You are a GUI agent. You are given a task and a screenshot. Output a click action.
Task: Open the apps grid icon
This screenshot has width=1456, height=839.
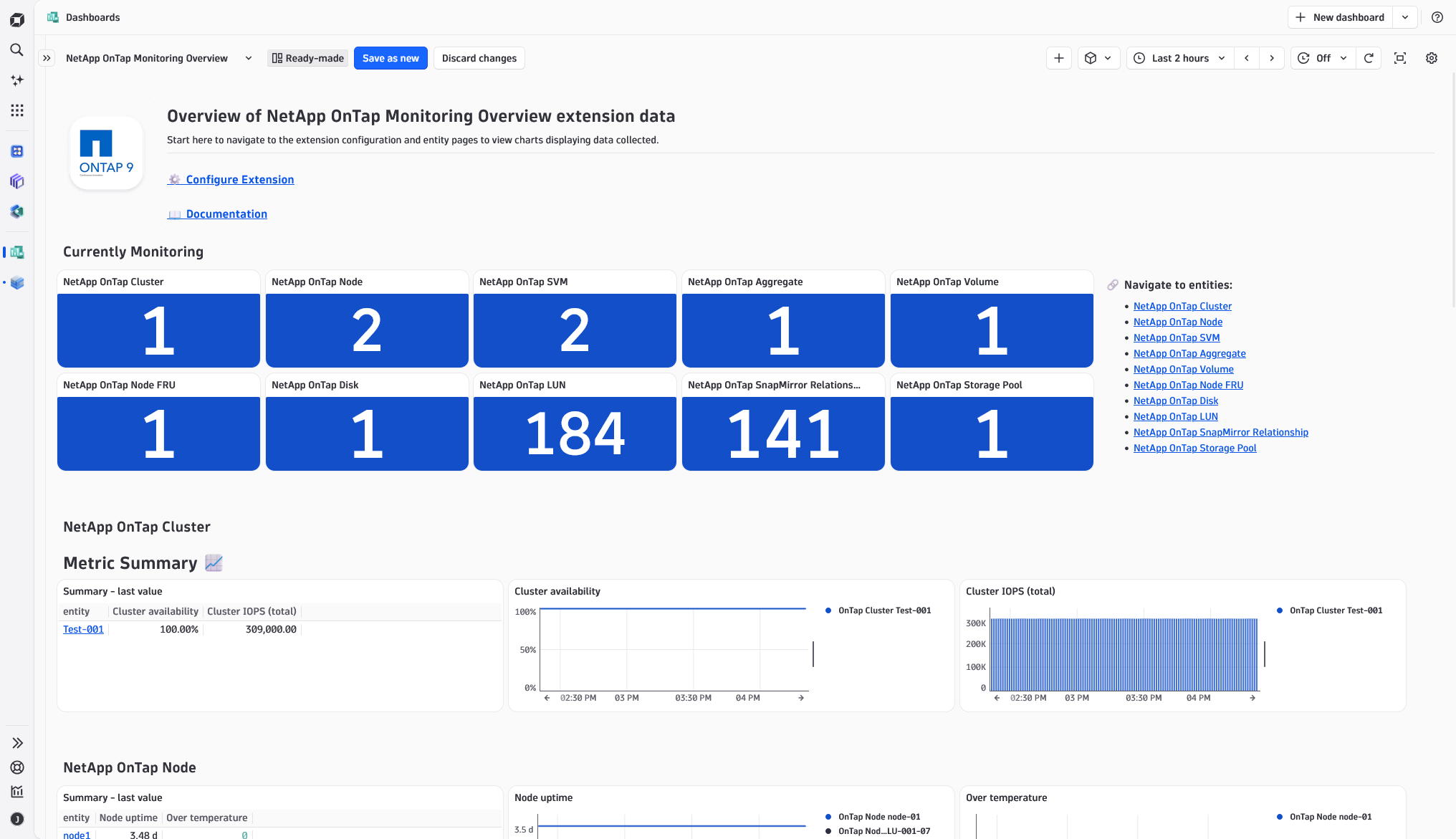(17, 110)
